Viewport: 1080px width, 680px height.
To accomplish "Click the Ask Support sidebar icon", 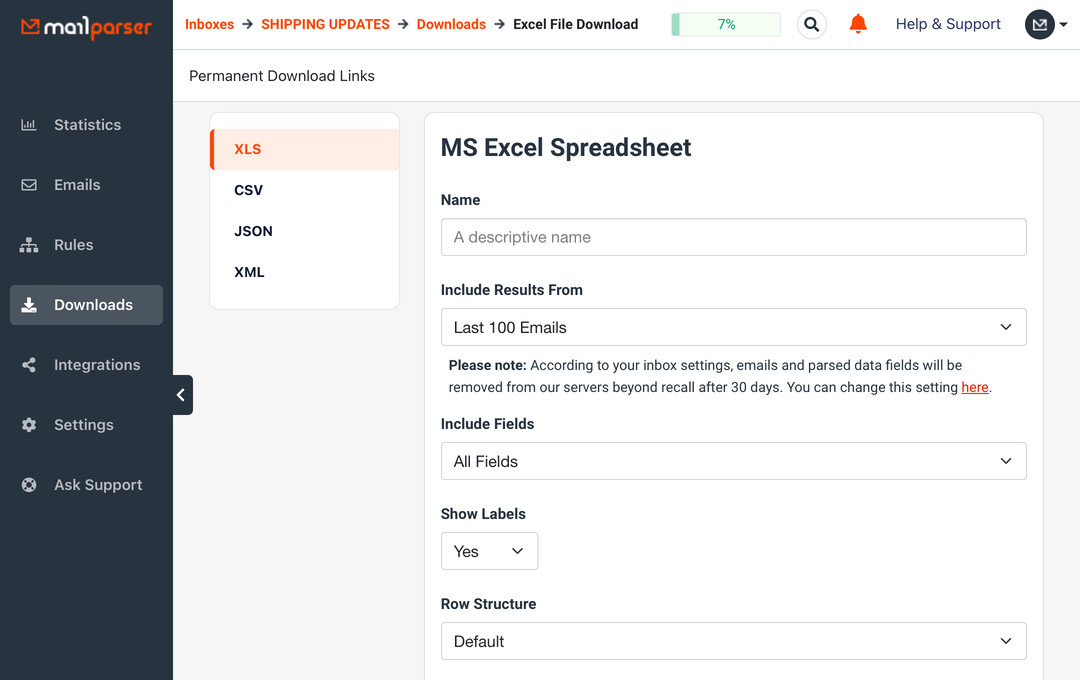I will click(x=29, y=484).
